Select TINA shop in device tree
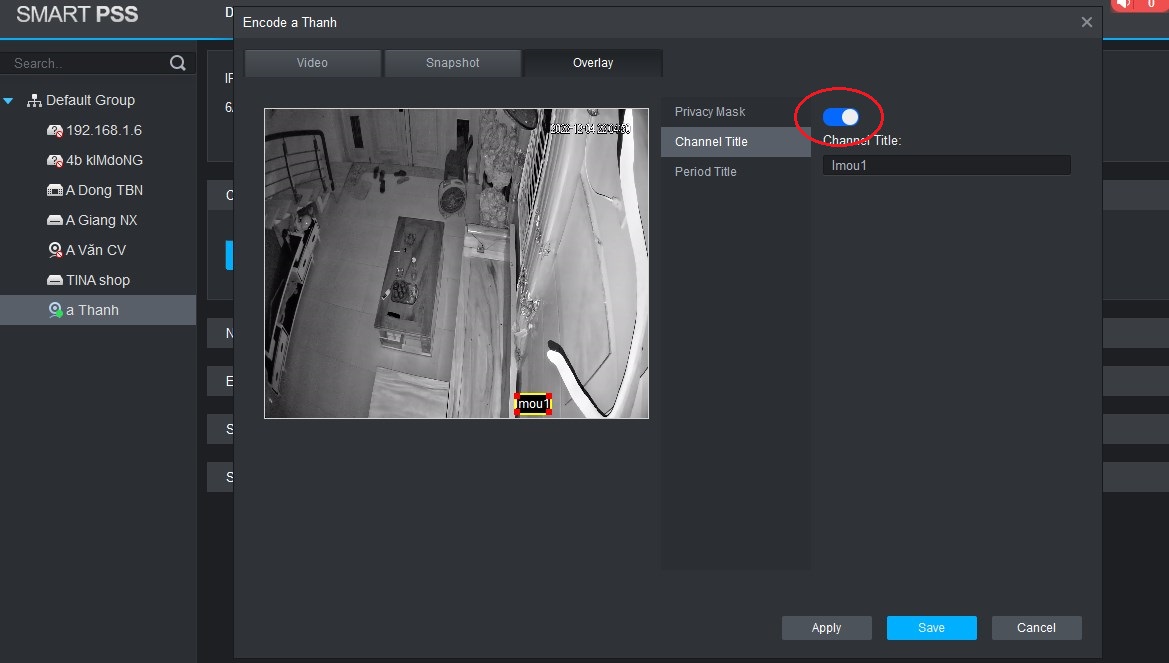This screenshot has width=1169, height=663. click(98, 280)
